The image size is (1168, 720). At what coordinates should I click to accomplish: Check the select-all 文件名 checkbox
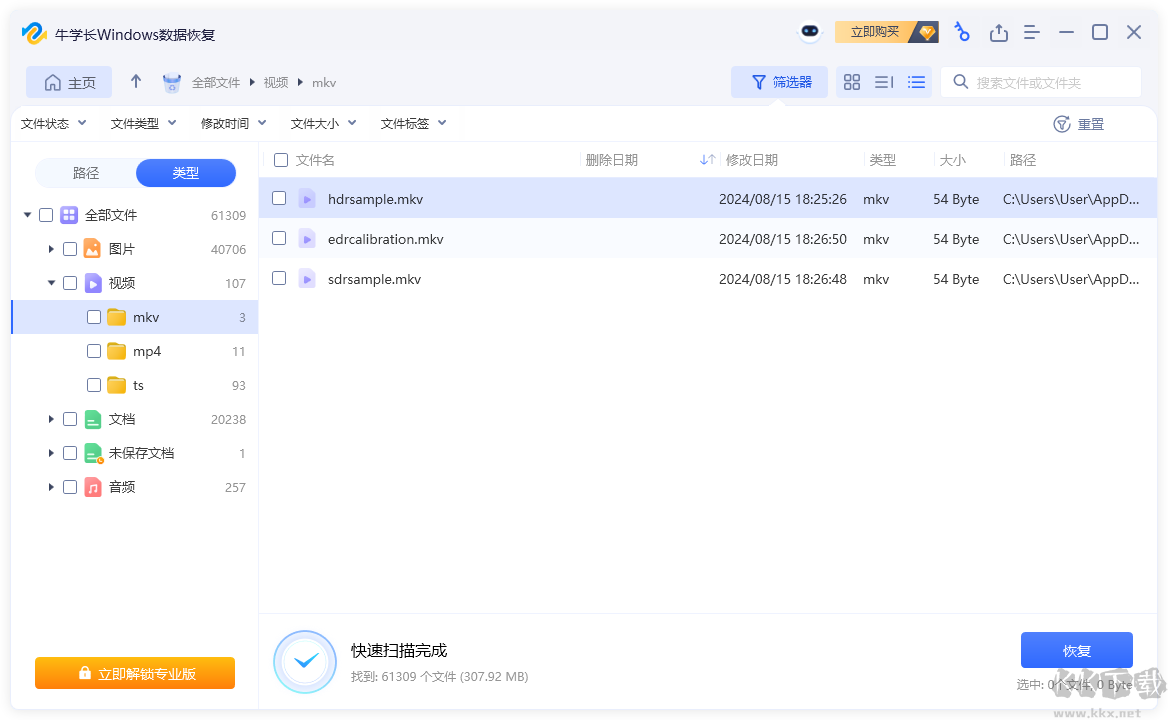coord(278,159)
